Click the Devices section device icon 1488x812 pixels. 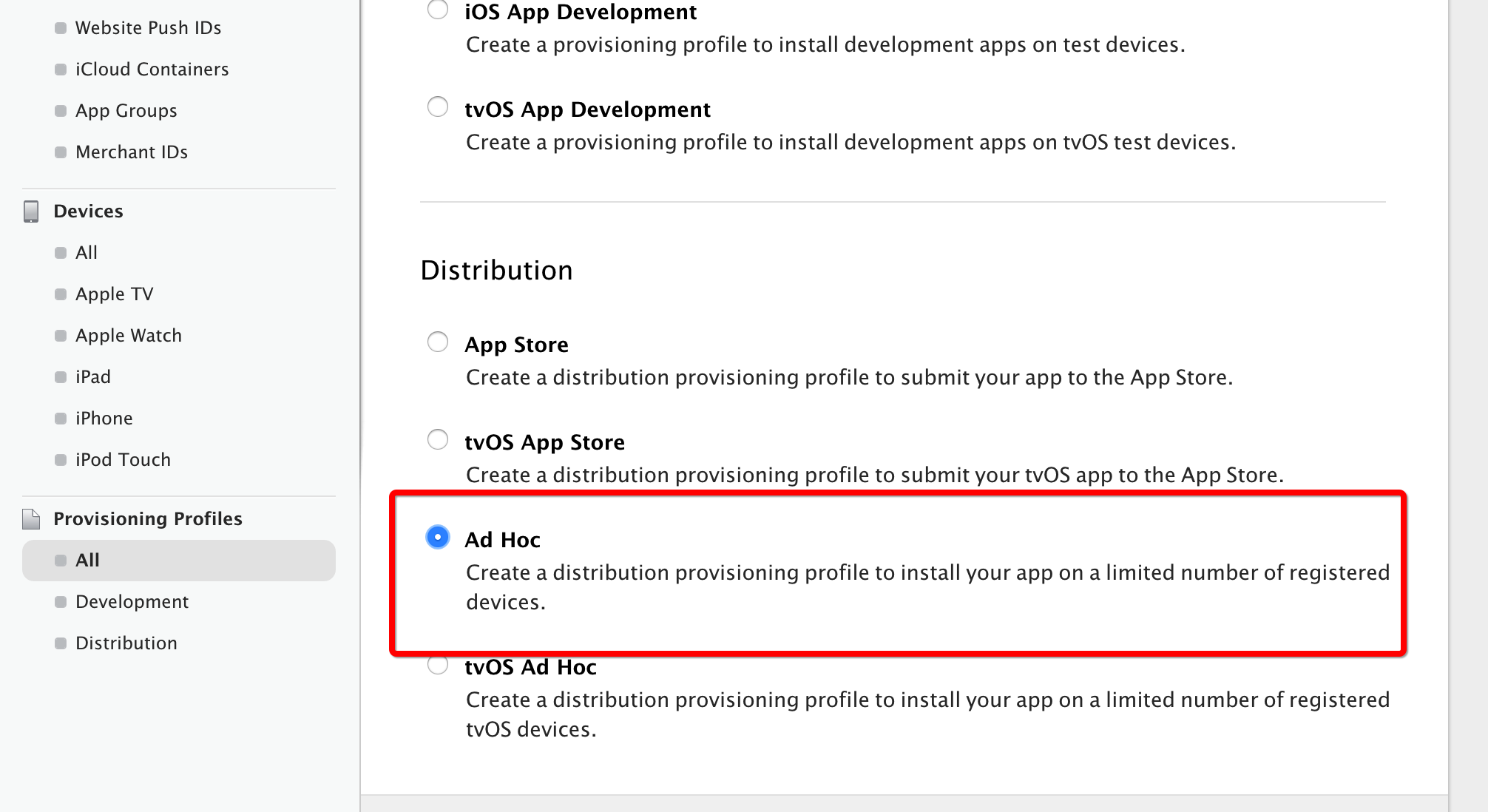click(31, 212)
